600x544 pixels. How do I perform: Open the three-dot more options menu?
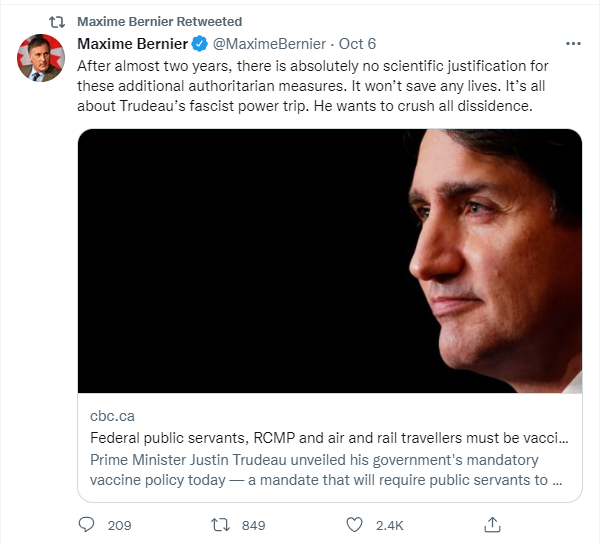coord(573,44)
